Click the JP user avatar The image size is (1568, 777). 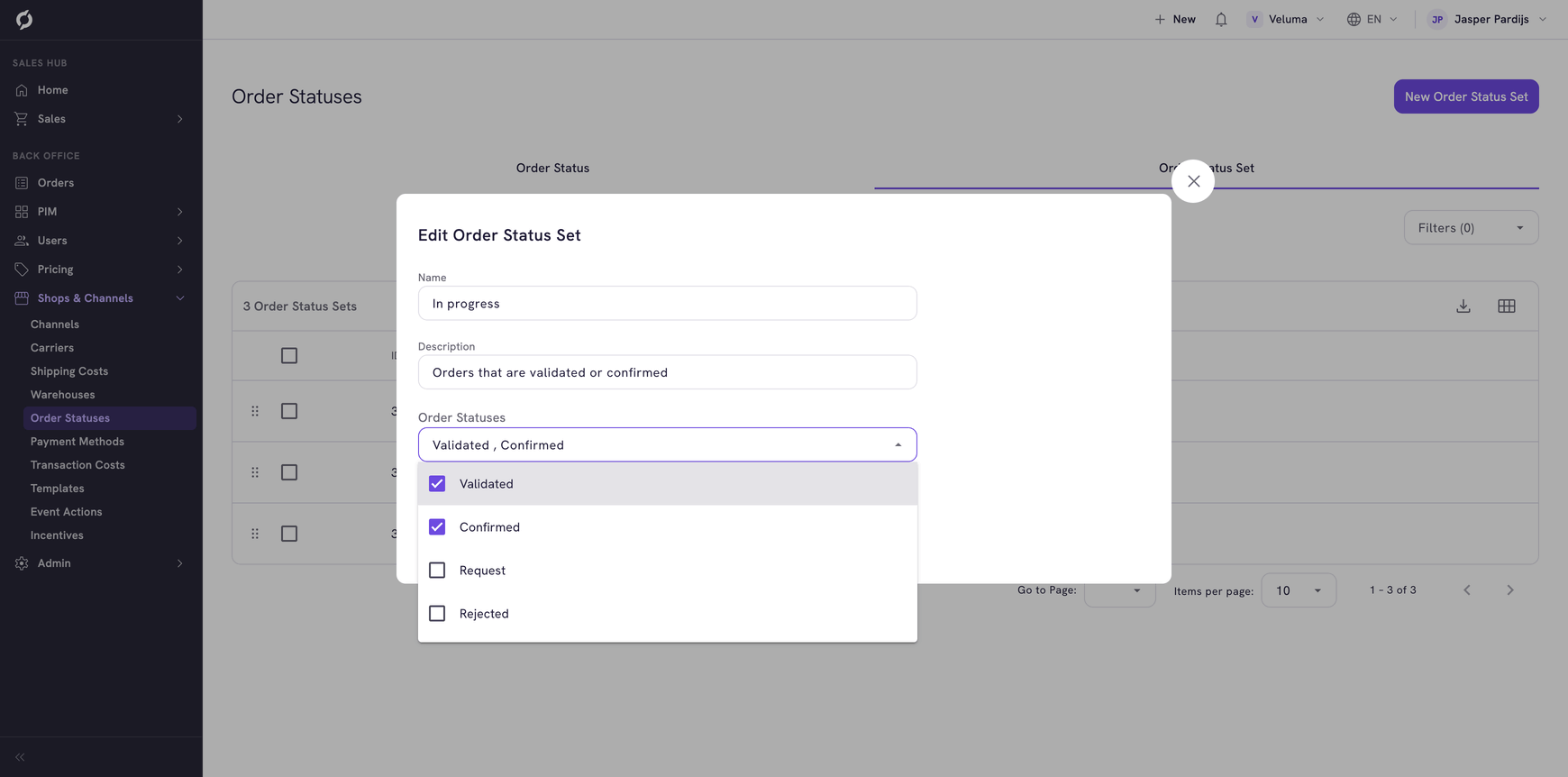click(x=1437, y=19)
